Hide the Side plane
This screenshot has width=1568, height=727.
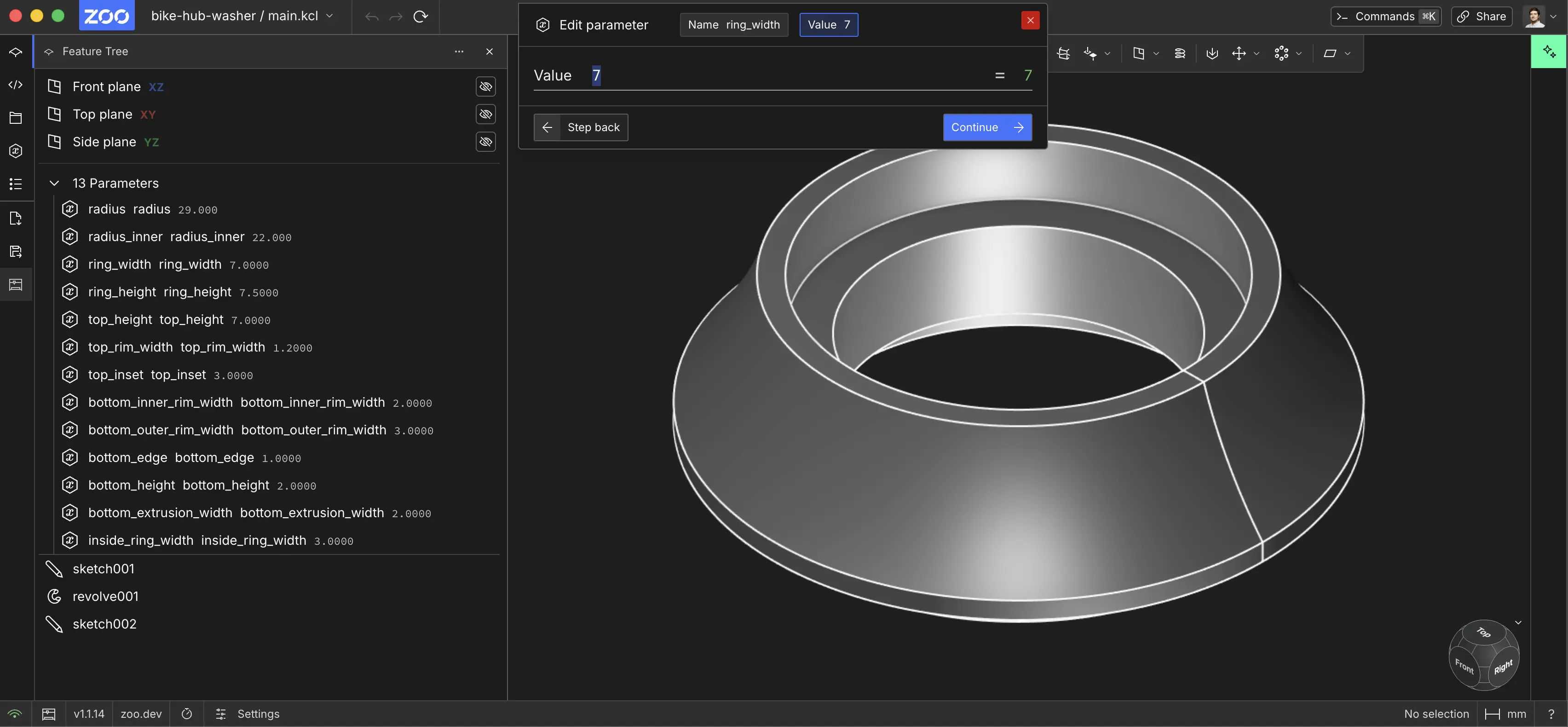485,142
